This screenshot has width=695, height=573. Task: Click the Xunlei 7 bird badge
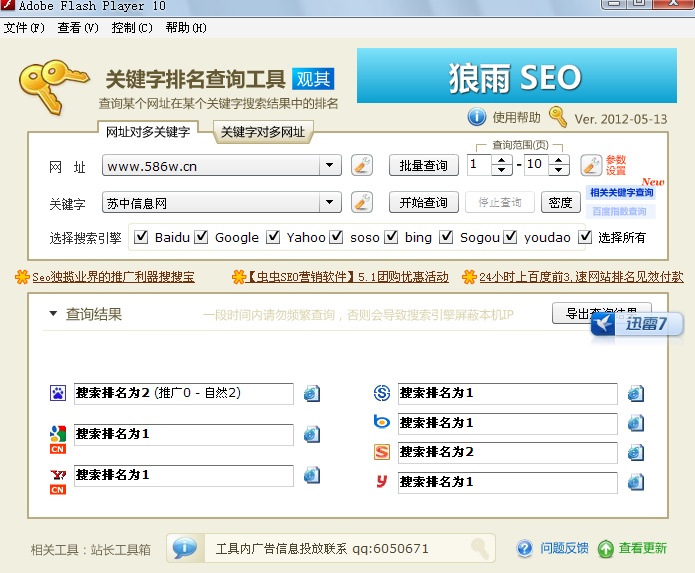point(637,324)
